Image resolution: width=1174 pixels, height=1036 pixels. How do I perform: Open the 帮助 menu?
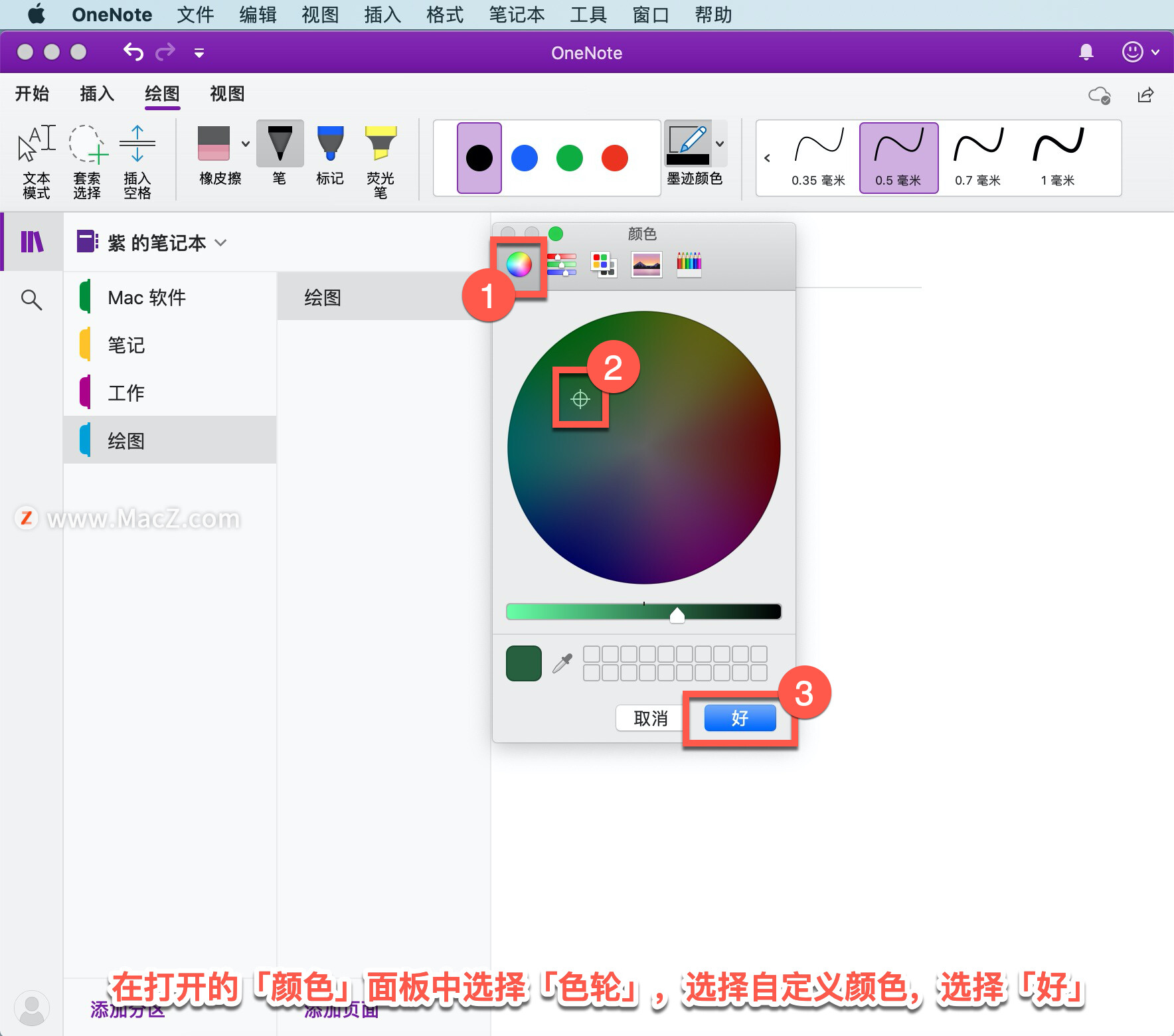click(x=713, y=15)
